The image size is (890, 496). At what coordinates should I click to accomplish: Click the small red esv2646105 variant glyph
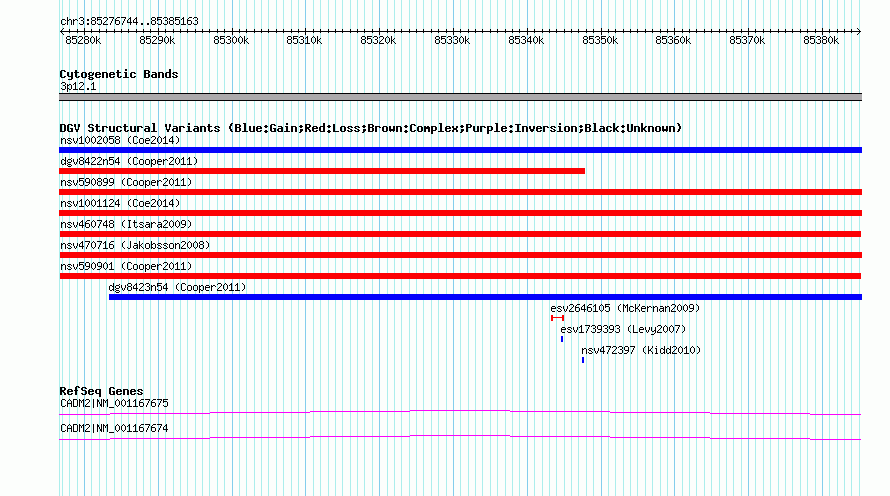point(557,318)
